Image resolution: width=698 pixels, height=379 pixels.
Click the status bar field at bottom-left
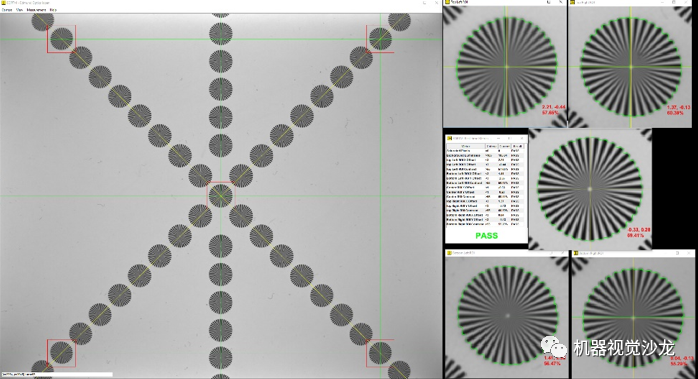57,375
